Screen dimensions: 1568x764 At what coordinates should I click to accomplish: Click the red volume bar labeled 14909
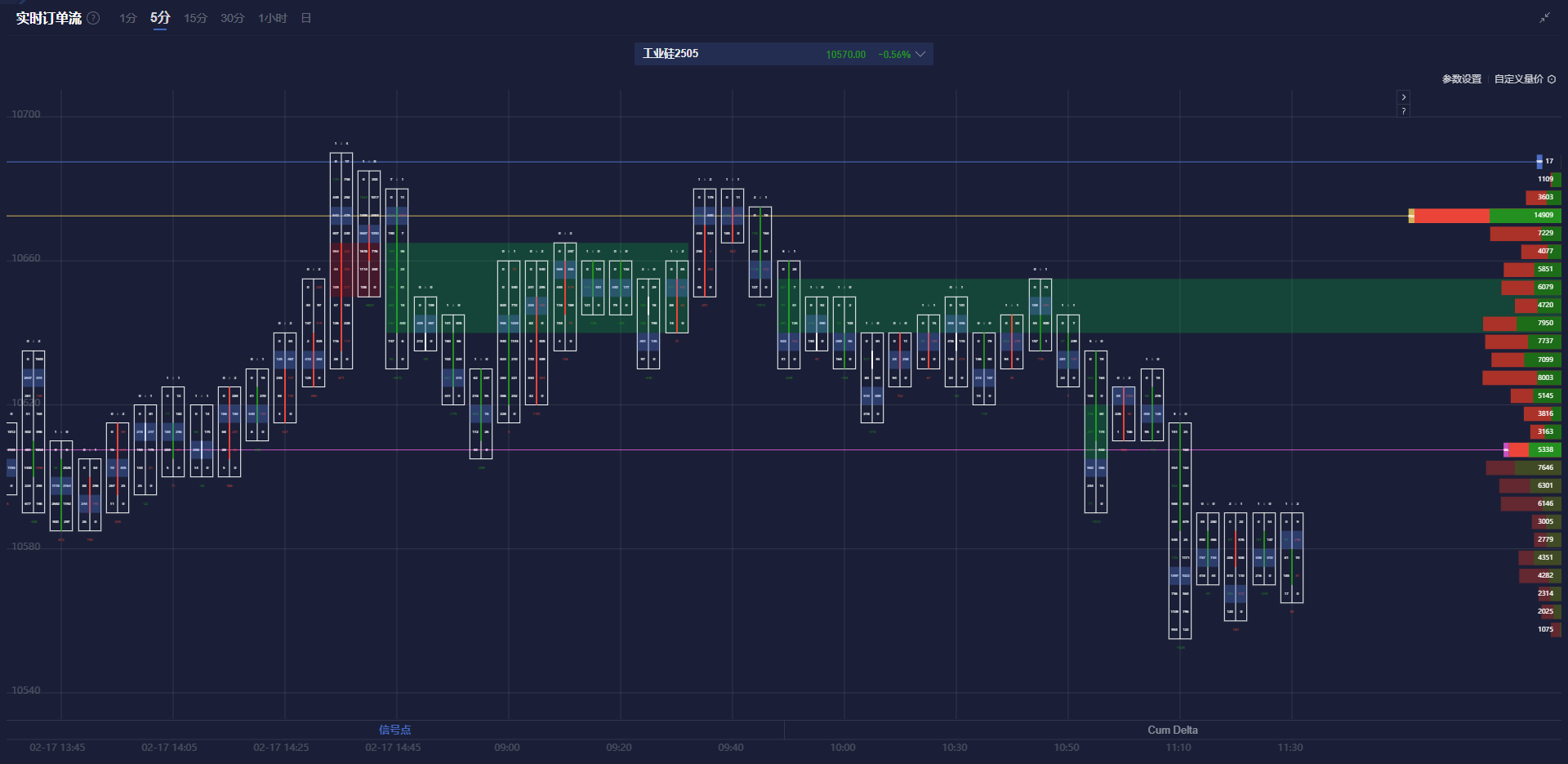1454,216
